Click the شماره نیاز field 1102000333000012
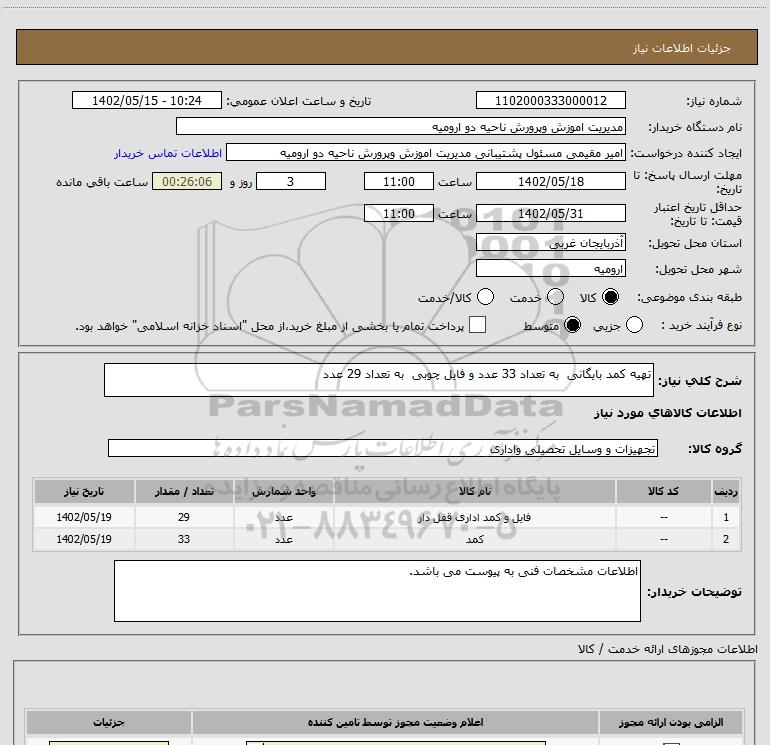This screenshot has height=745, width=770. point(550,101)
